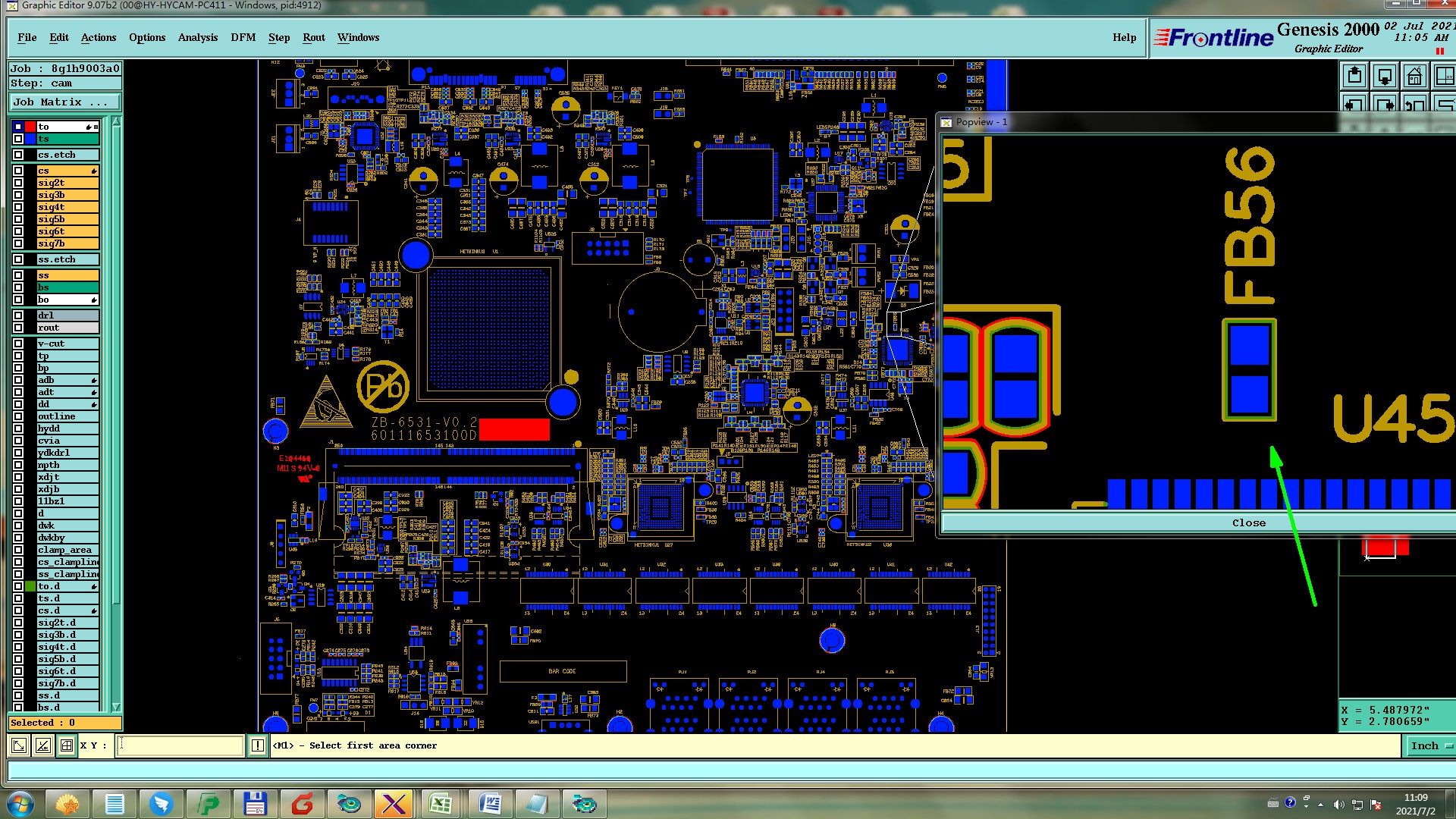Open the Analysis menu
Image resolution: width=1456 pixels, height=819 pixels.
pyautogui.click(x=198, y=37)
